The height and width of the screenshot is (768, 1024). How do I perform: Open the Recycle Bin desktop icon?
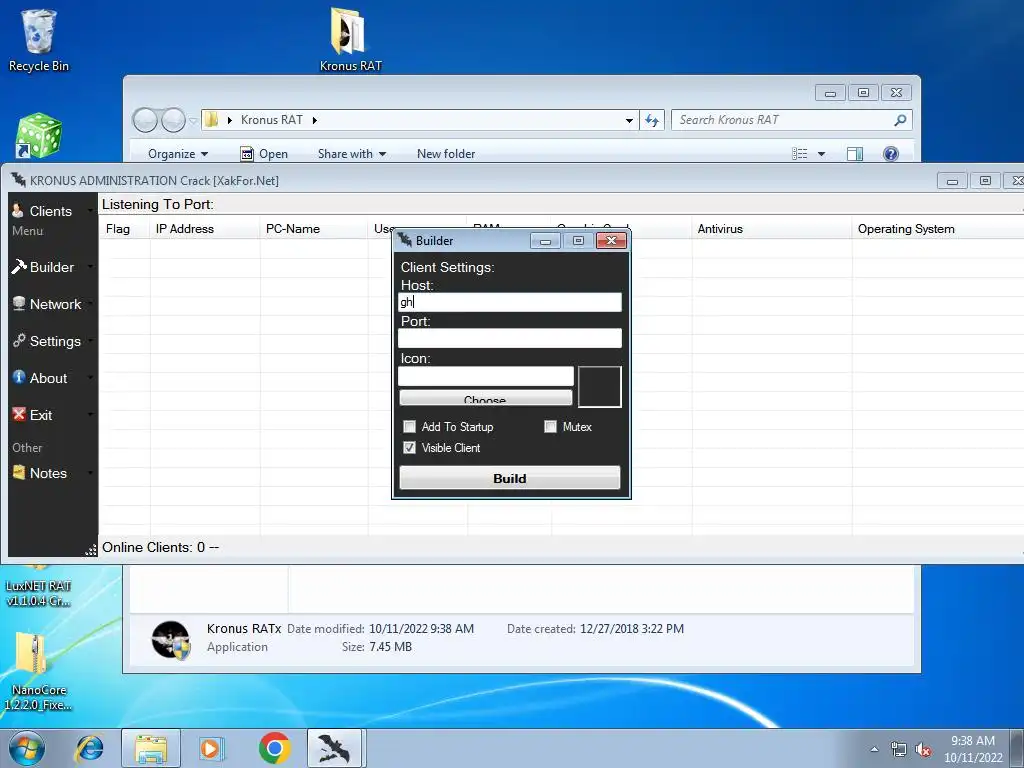coord(39,40)
